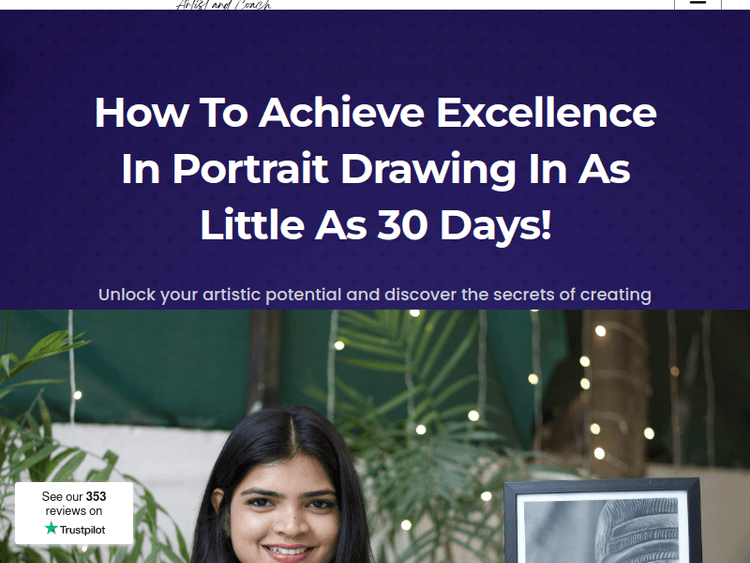Click '30 Days!' in the headline
The height and width of the screenshot is (563, 750).
(464, 225)
